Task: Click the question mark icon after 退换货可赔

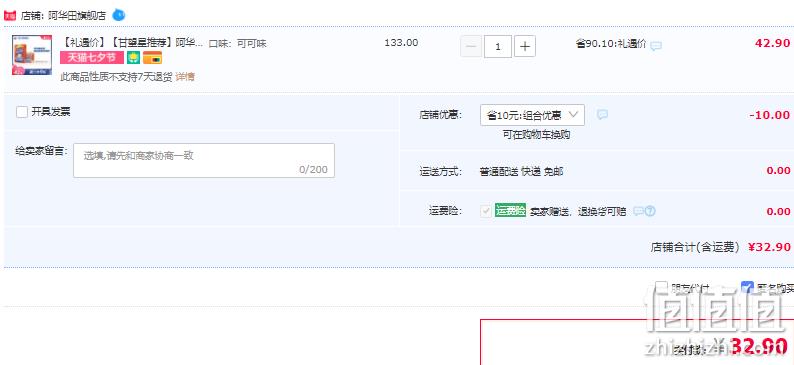Action: [650, 211]
